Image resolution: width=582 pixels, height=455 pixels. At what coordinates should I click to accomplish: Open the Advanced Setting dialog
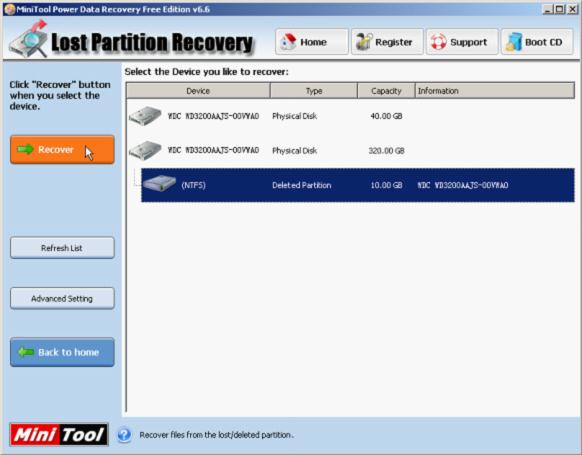[62, 298]
